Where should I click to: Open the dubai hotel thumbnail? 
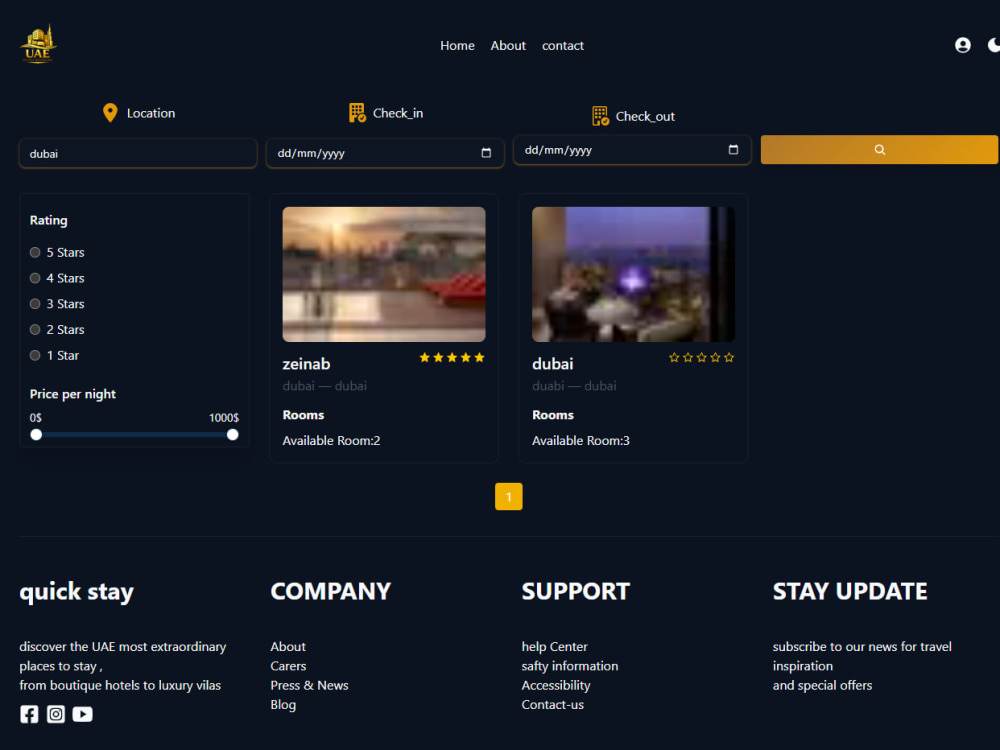pos(633,274)
